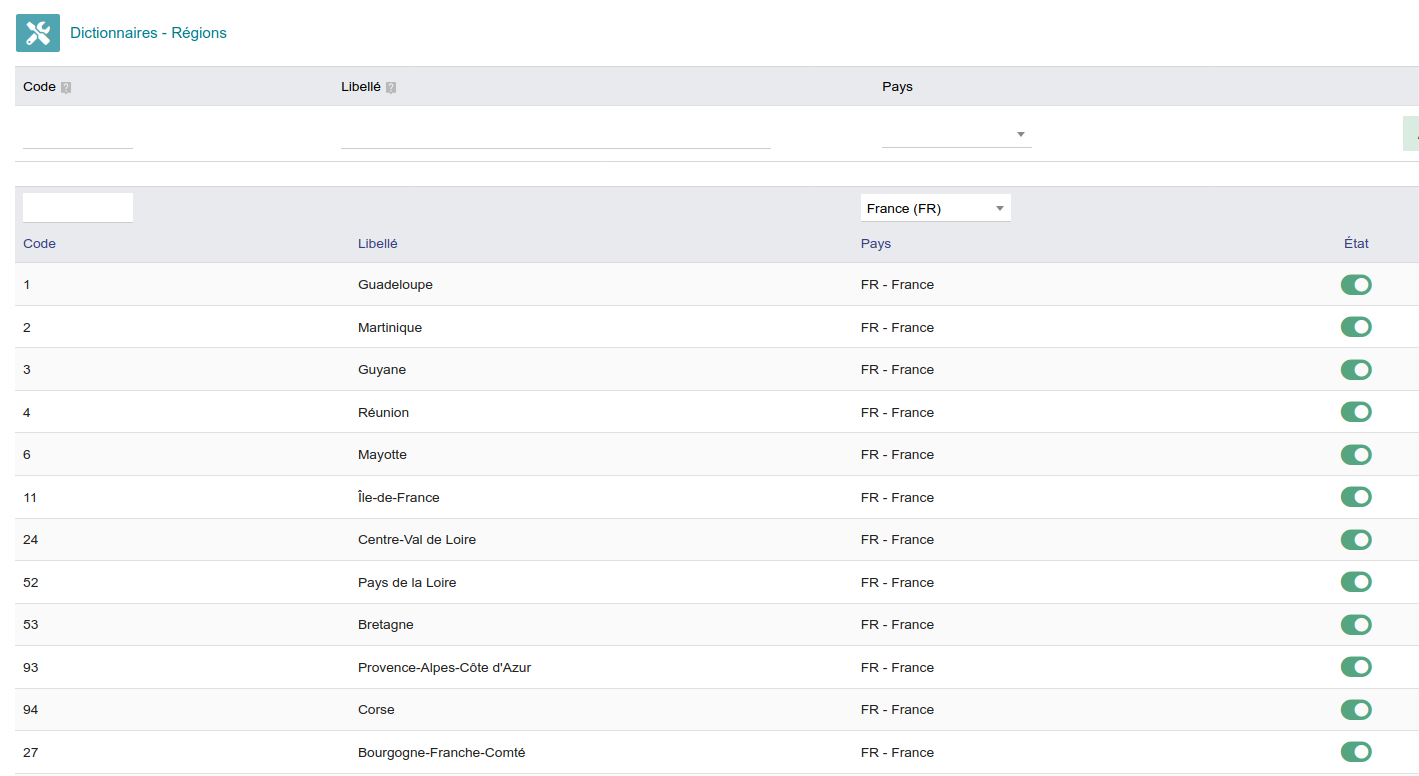
Task: Toggle the Martinique region status off
Action: [1356, 327]
